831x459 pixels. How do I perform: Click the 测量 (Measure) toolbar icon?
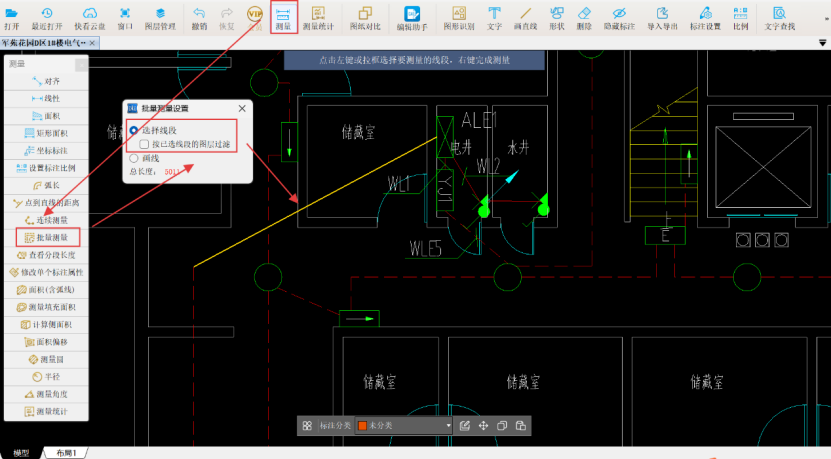(x=284, y=17)
